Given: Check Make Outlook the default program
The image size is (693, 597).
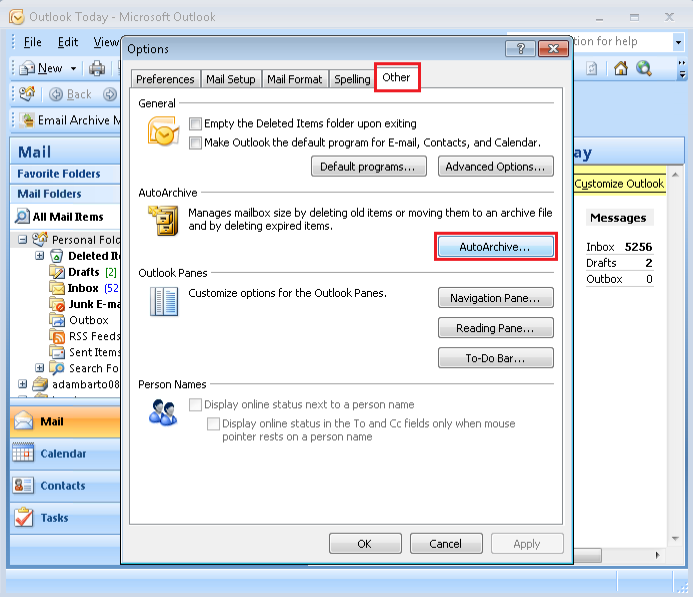Looking at the screenshot, I should pos(195,143).
